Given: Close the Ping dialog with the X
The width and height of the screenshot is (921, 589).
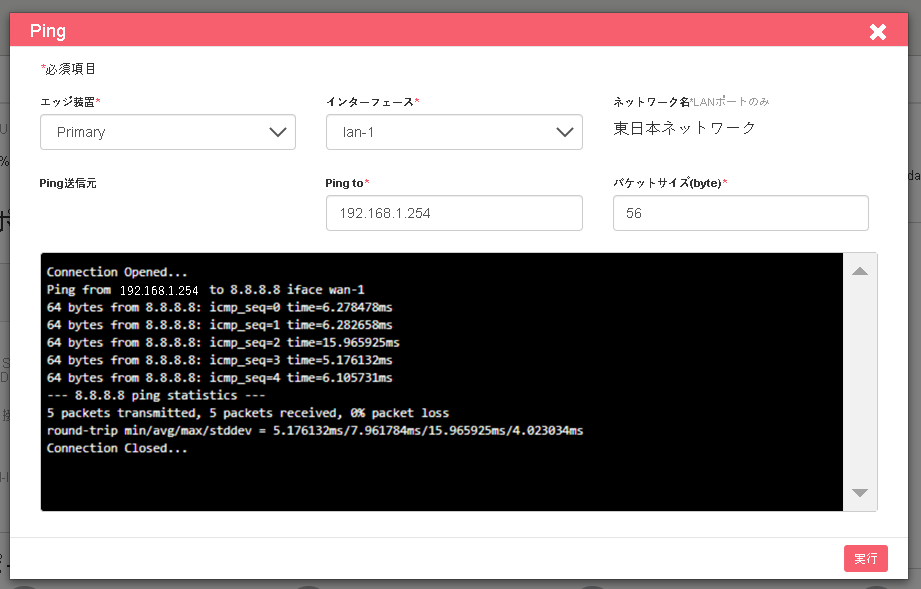Looking at the screenshot, I should click(878, 32).
